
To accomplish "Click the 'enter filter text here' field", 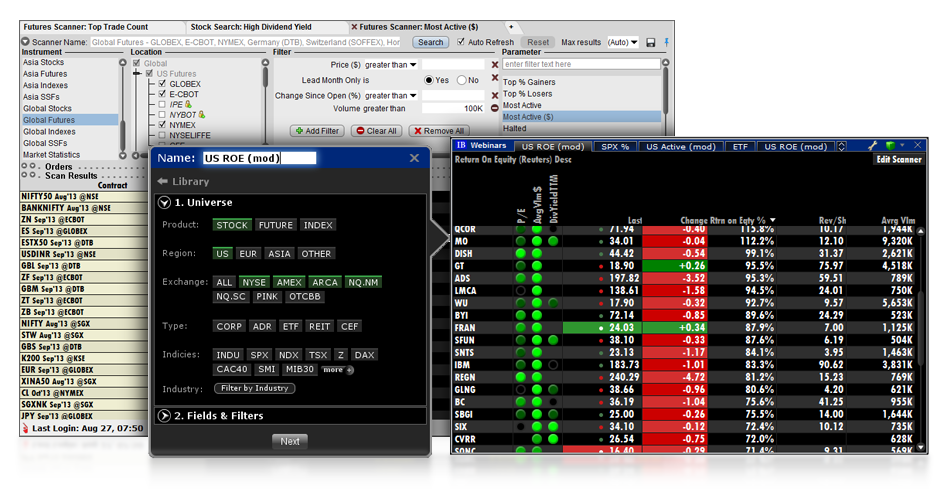I will (581, 64).
